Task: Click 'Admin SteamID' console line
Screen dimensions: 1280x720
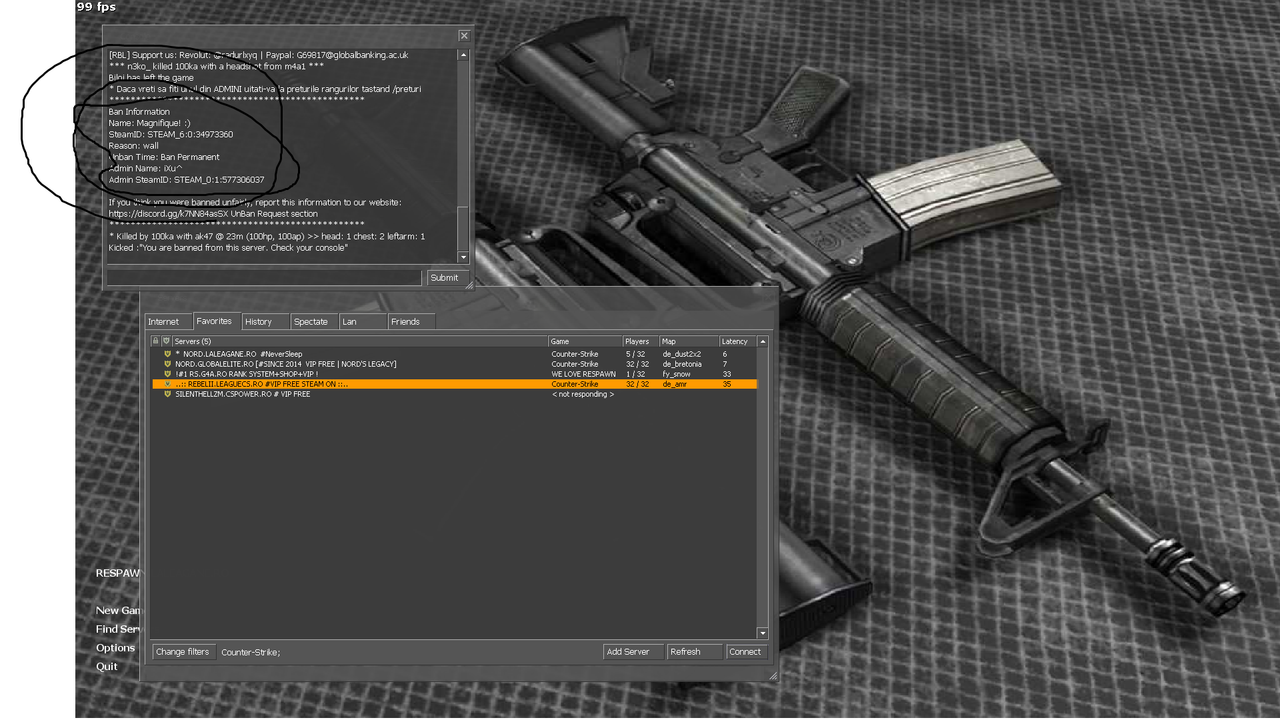Action: click(186, 180)
